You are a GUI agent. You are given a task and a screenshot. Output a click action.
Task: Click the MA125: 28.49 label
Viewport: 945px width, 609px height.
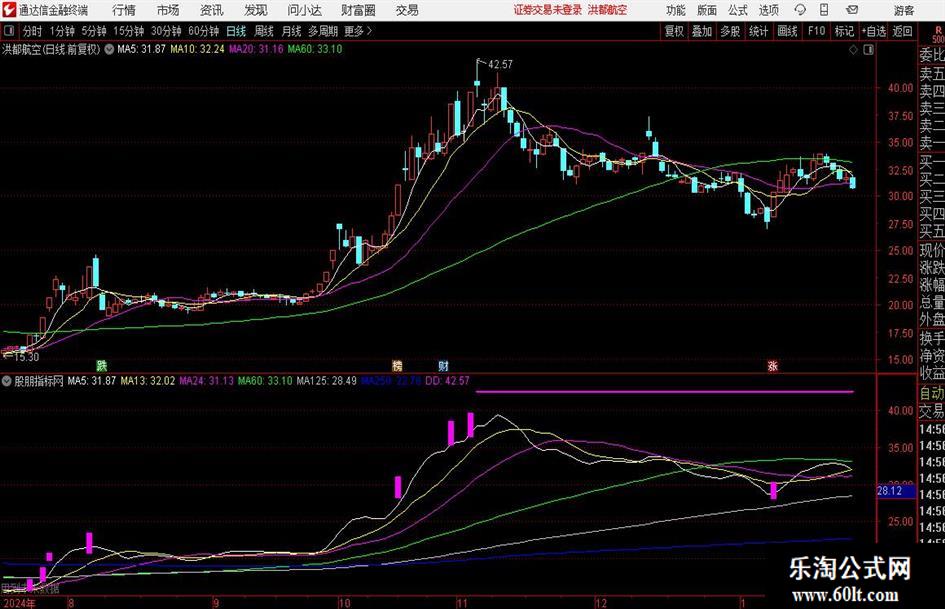click(327, 381)
